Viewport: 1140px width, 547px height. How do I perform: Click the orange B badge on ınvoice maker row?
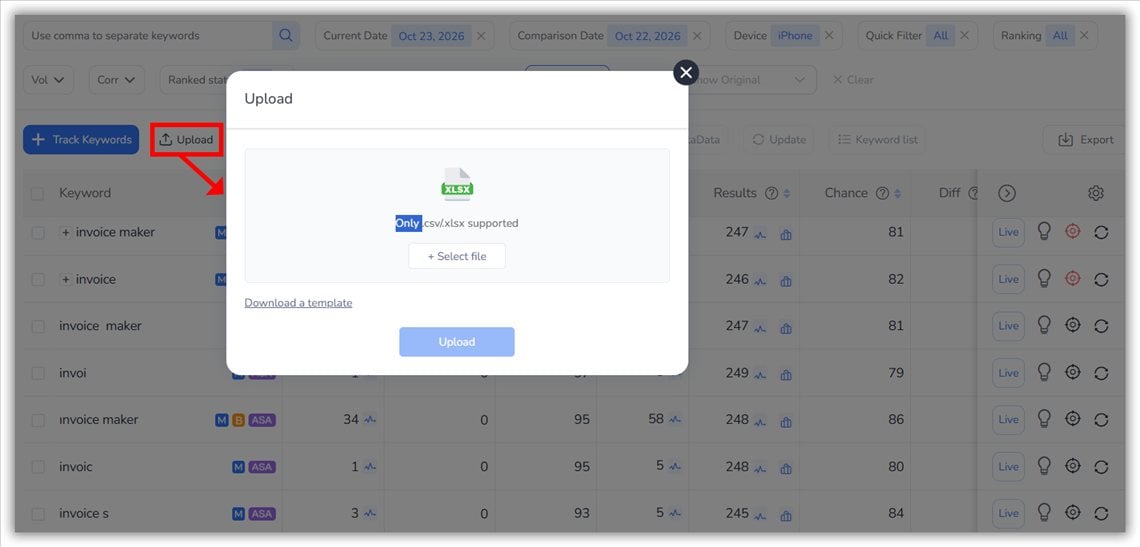[238, 420]
